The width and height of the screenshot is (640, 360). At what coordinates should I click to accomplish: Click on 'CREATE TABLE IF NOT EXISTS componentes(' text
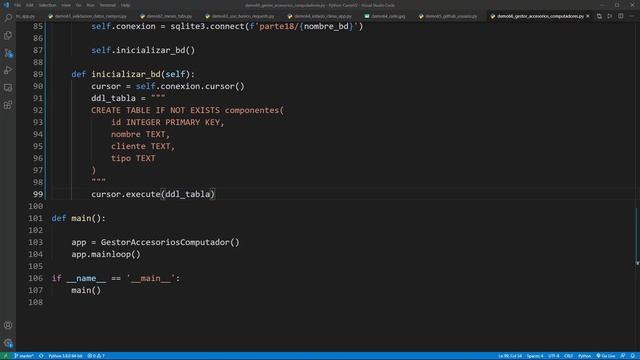187,110
